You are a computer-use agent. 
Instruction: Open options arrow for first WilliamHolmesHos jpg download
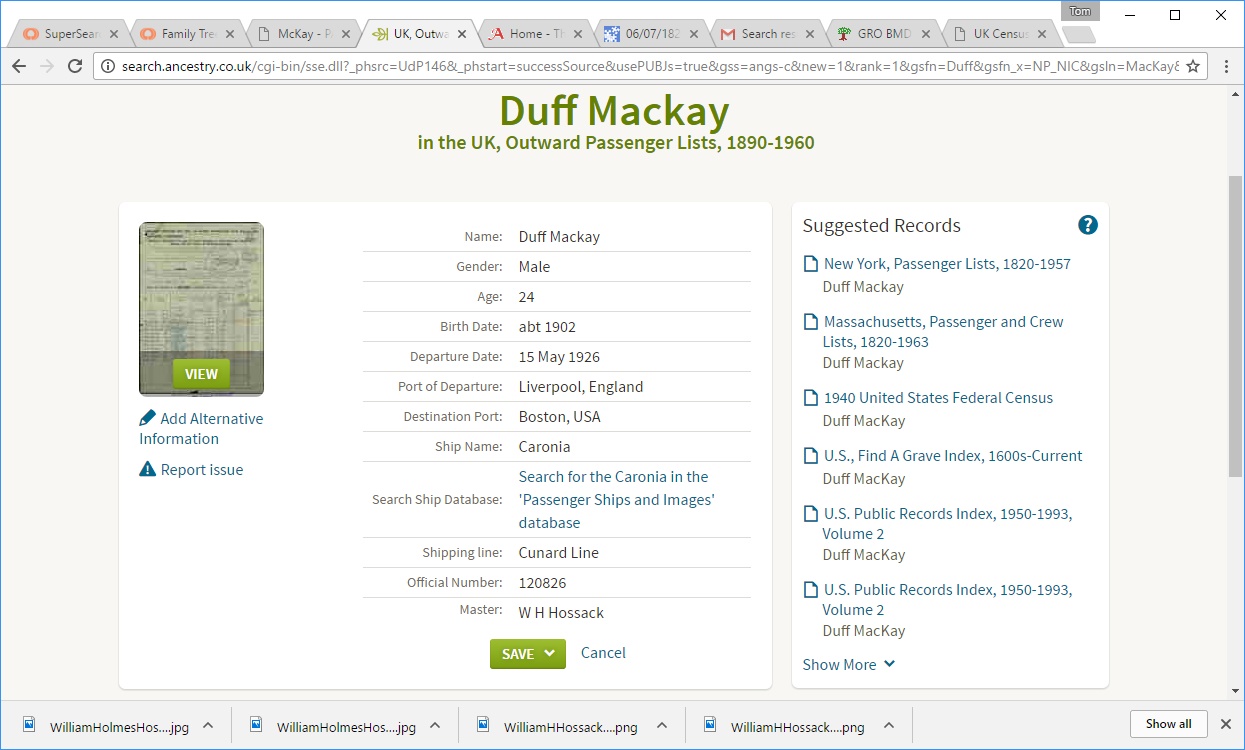click(208, 726)
